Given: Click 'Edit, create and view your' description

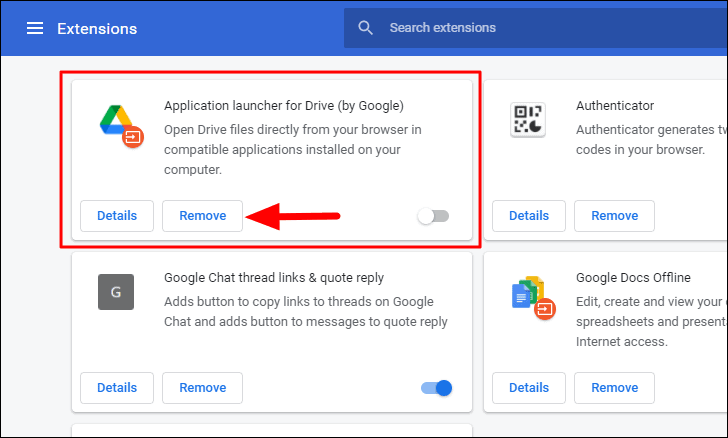Looking at the screenshot, I should 651,321.
